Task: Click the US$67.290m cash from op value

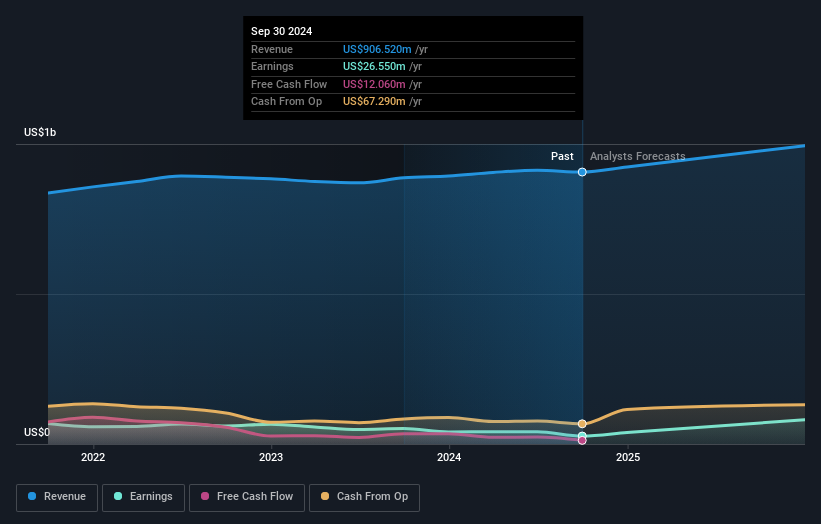Action: [374, 102]
